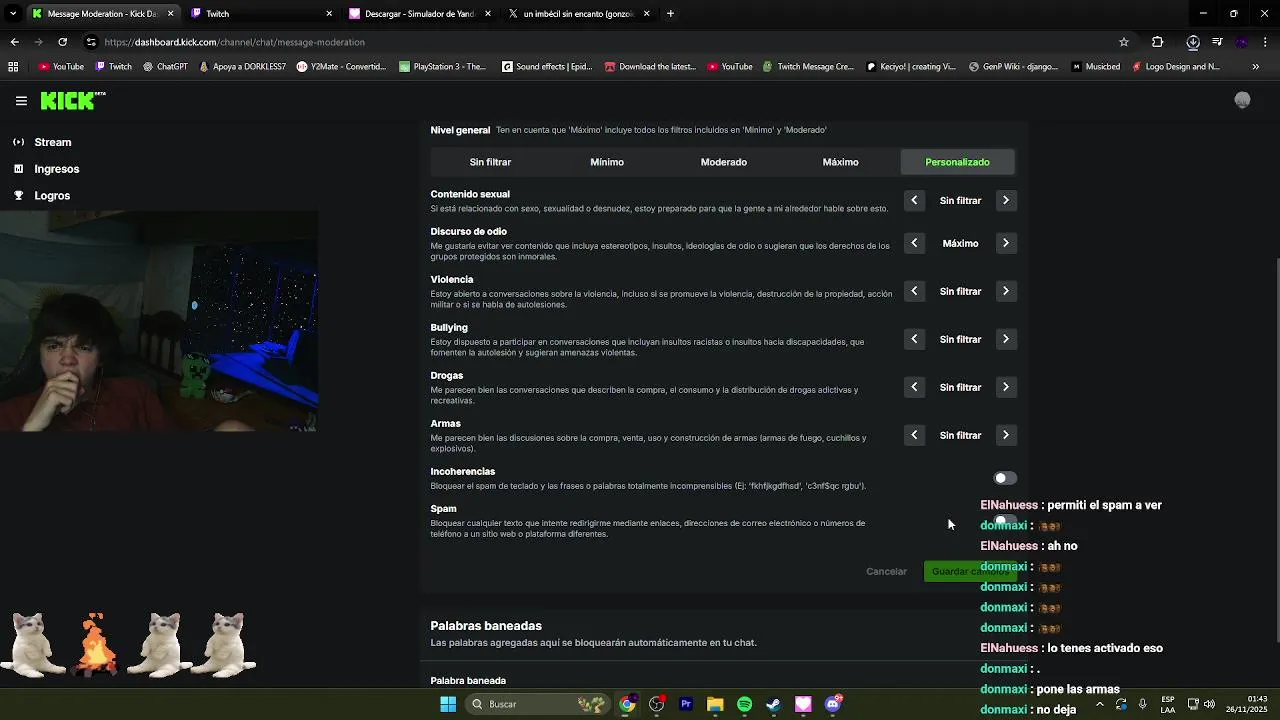Image resolution: width=1280 pixels, height=720 pixels.
Task: Open the Musicbed bookmark
Action: point(1095,67)
